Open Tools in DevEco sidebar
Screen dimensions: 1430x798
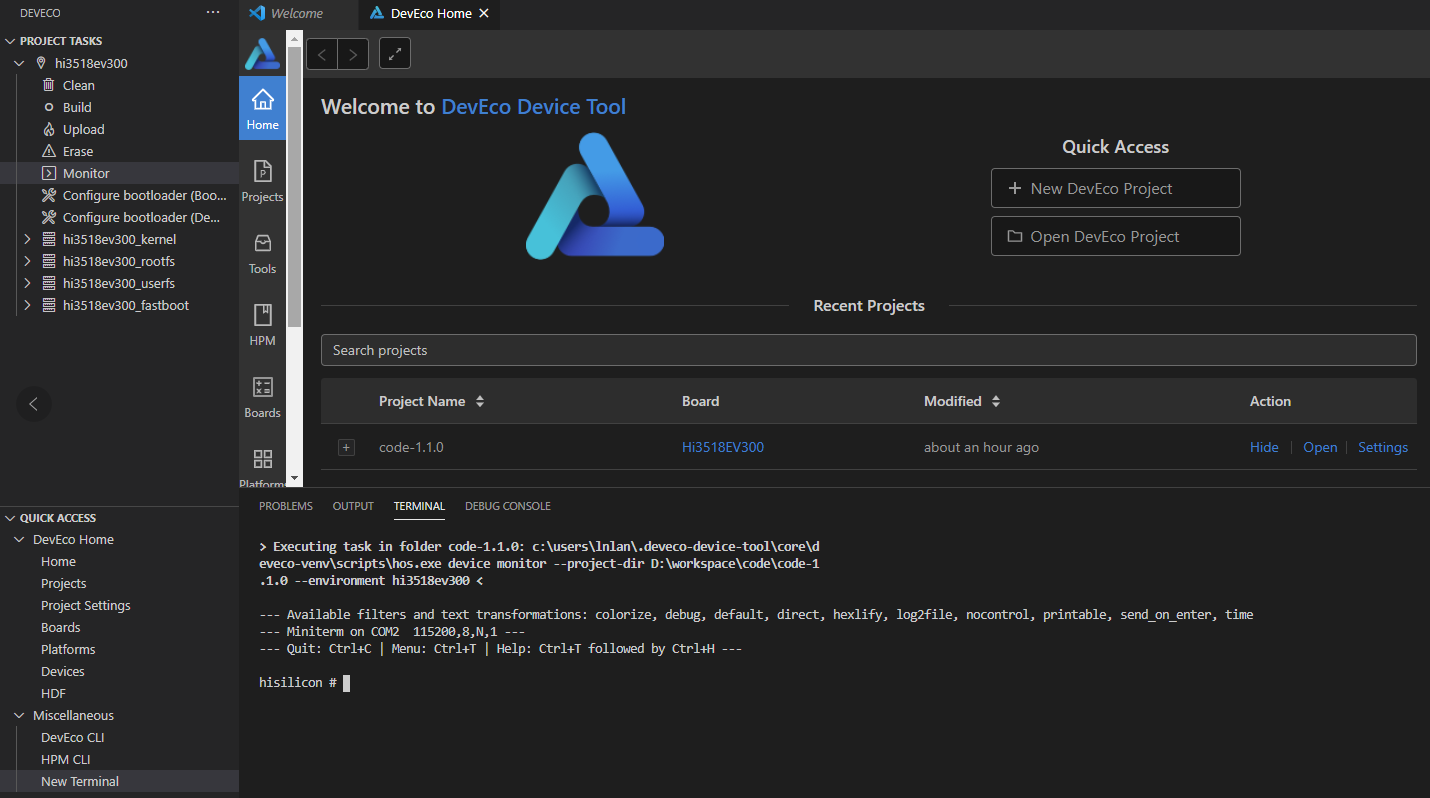(x=262, y=252)
